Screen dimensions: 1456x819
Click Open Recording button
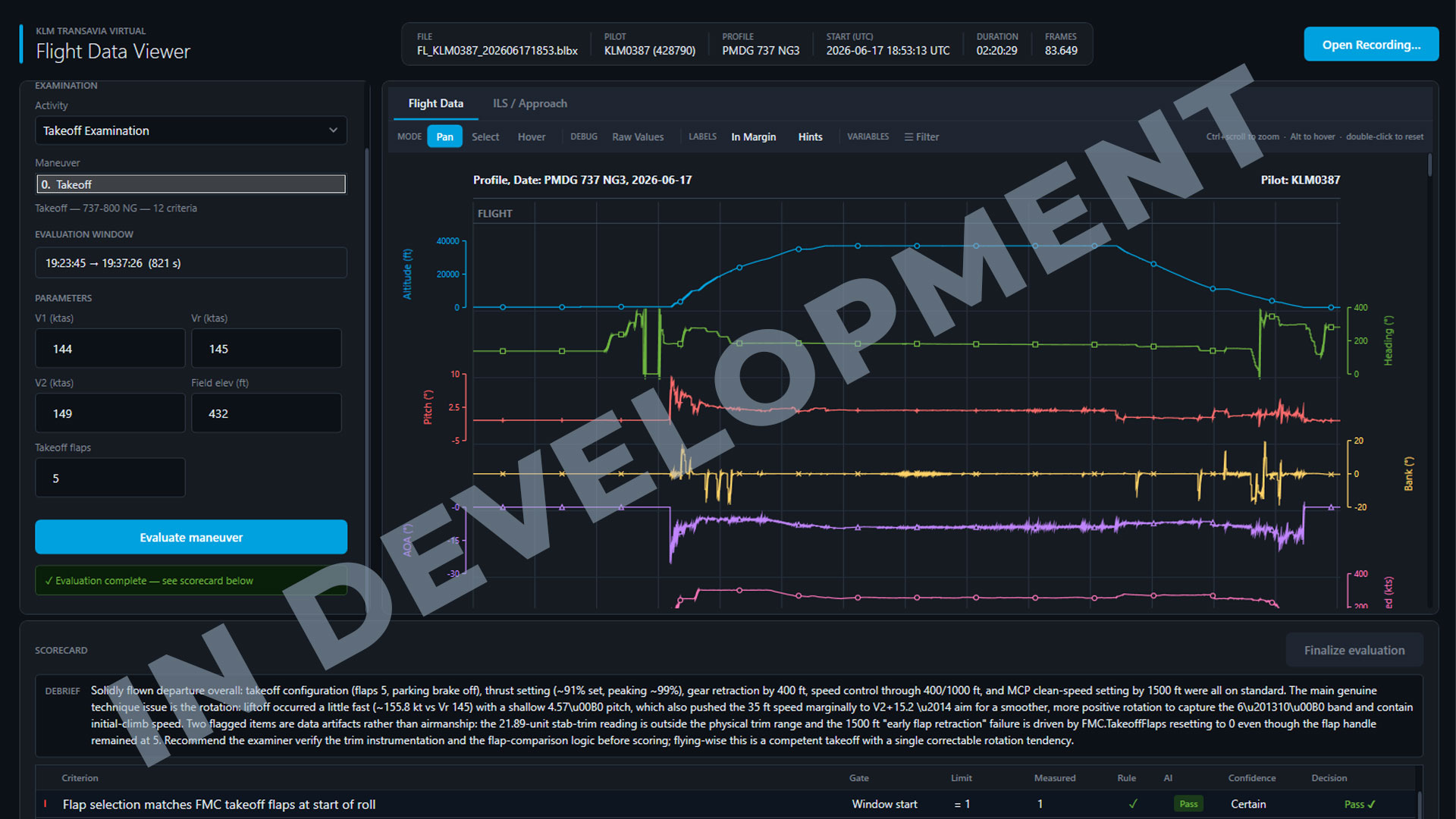coord(1371,45)
